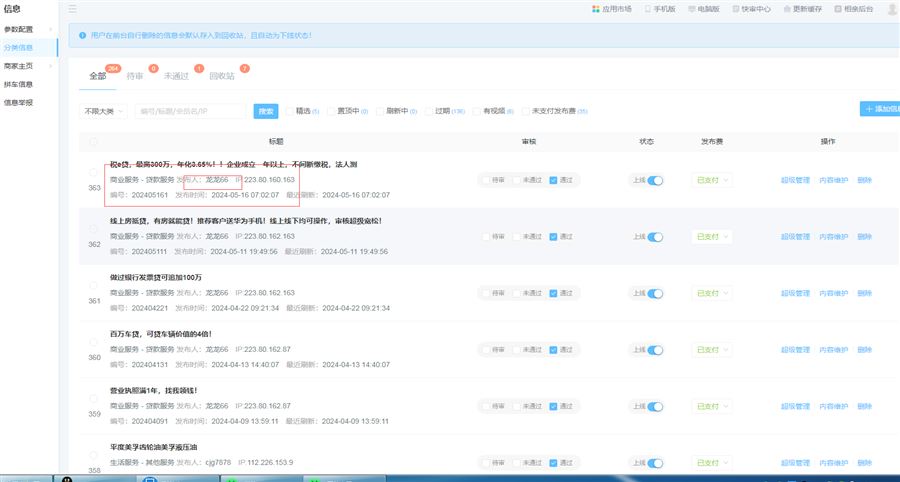
Task: Open the 框架后台 backend icon
Action: [837, 9]
